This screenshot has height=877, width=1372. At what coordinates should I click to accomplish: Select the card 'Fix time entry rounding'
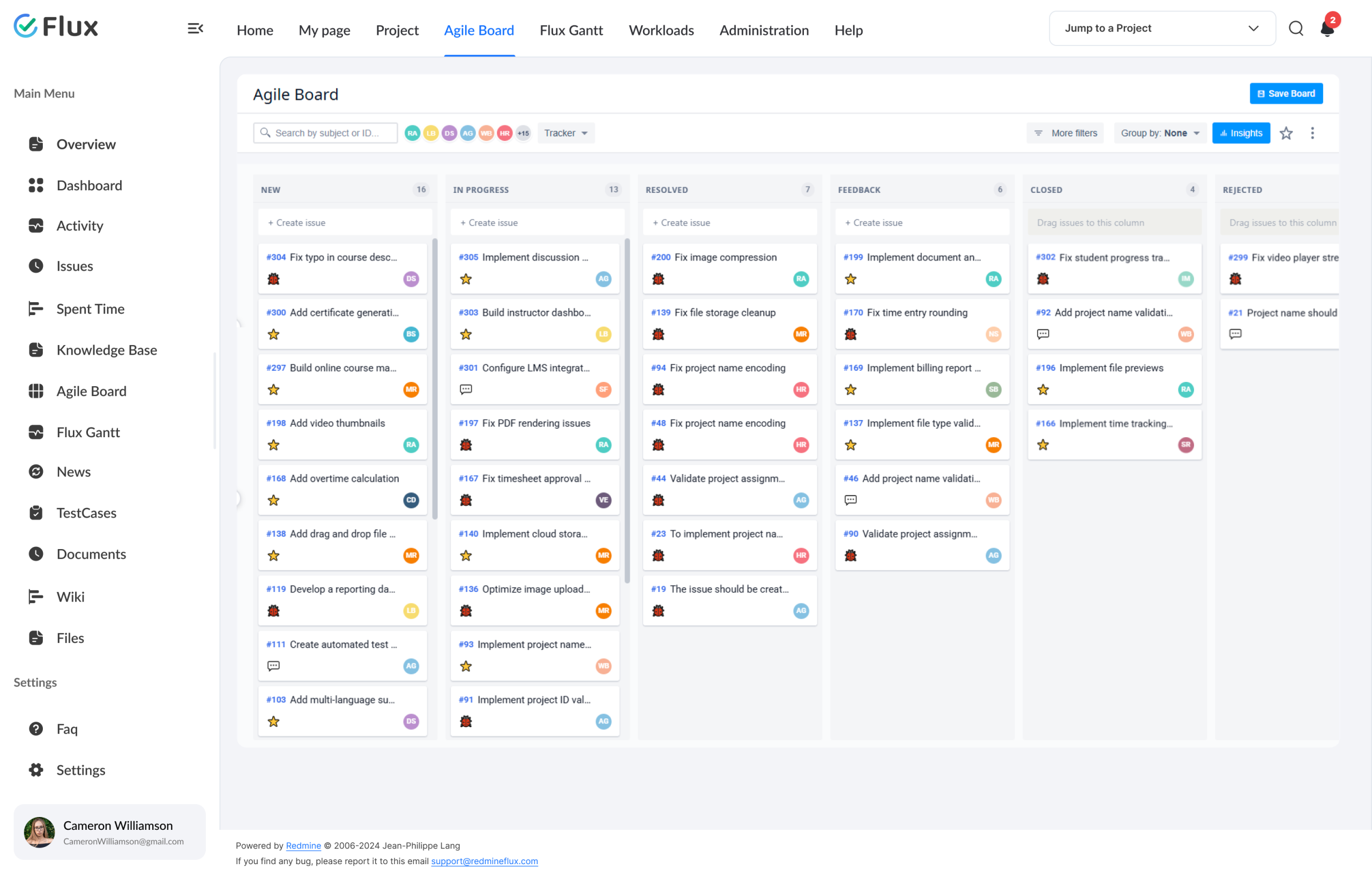[922, 324]
